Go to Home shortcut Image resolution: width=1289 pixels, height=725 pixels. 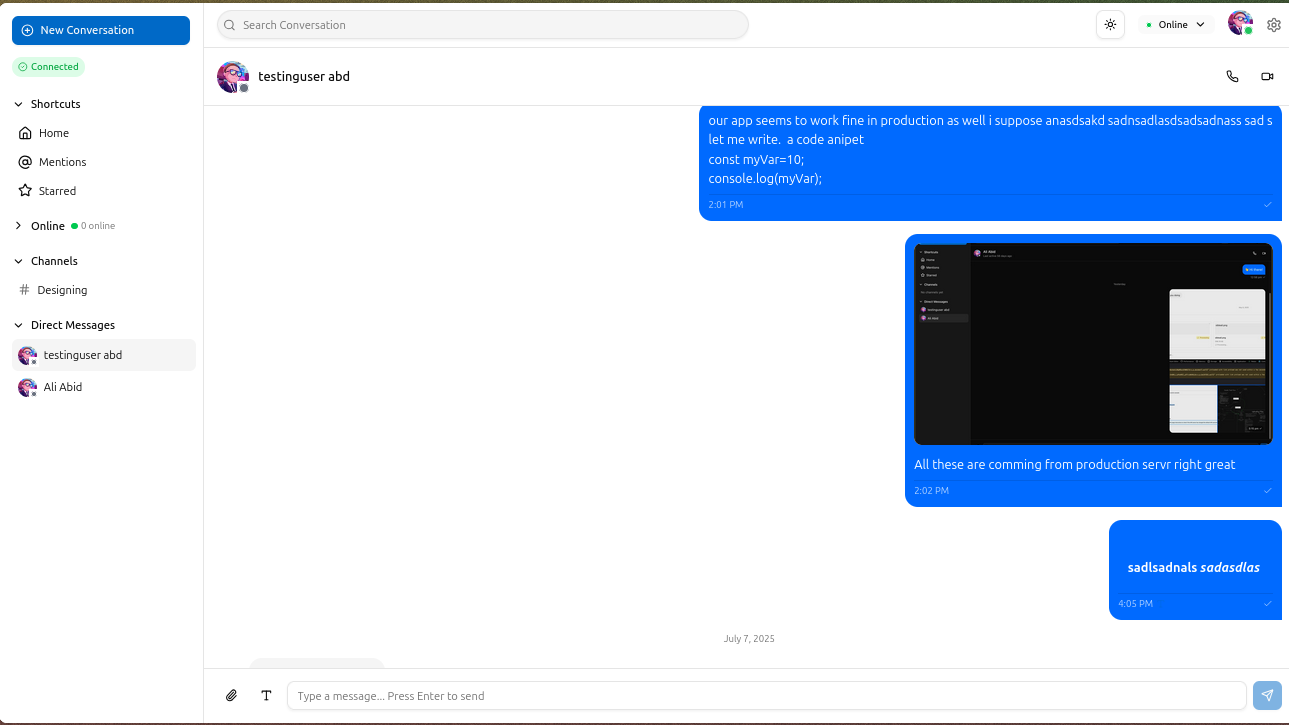point(54,133)
